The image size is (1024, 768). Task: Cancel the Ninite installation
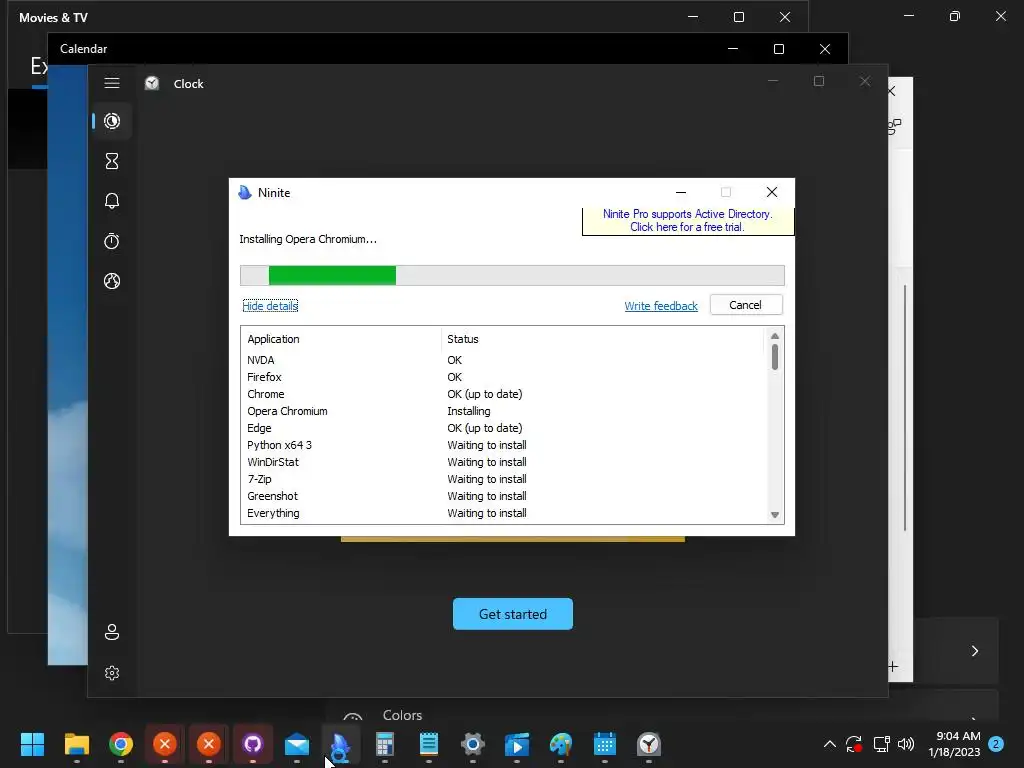746,305
